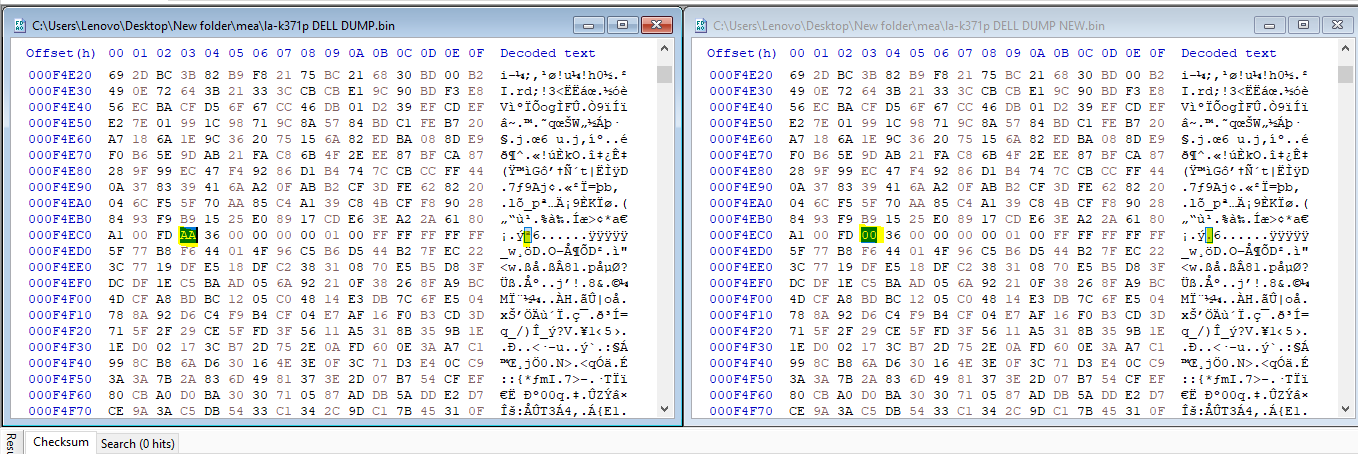Select highlighted byte 00 at 000F4EC0 in the right window
Image resolution: width=1358 pixels, height=454 pixels.
click(x=868, y=235)
